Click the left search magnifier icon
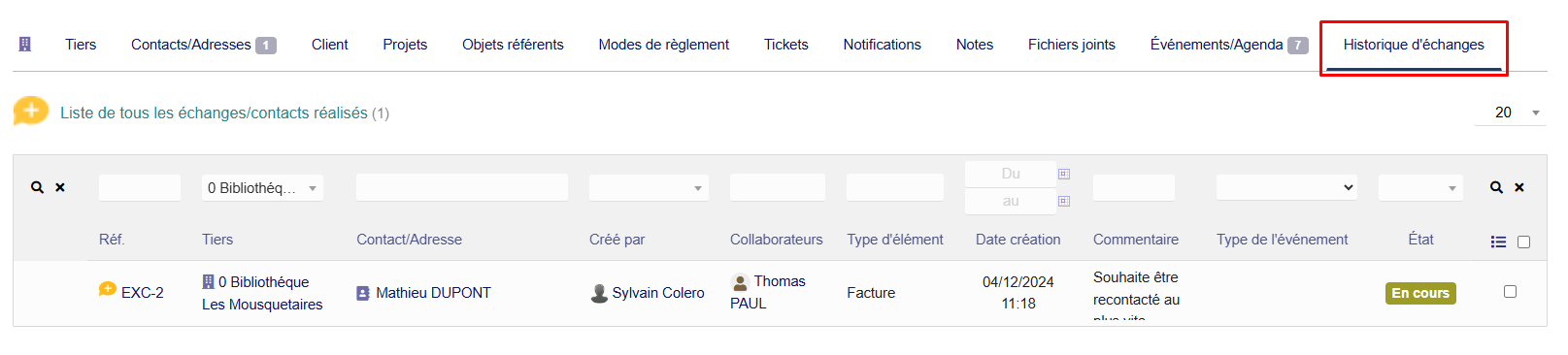1568x355 pixels. (37, 187)
